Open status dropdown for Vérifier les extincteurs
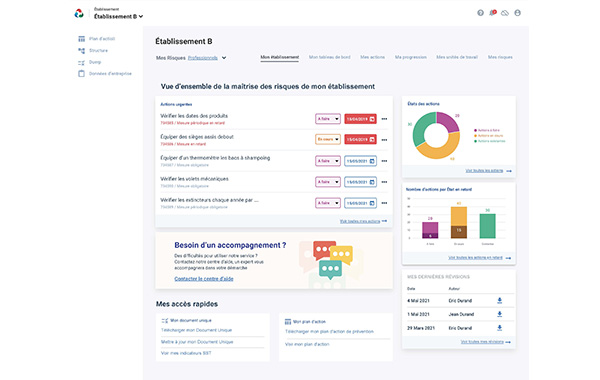The width and height of the screenshot is (600, 380). click(328, 203)
